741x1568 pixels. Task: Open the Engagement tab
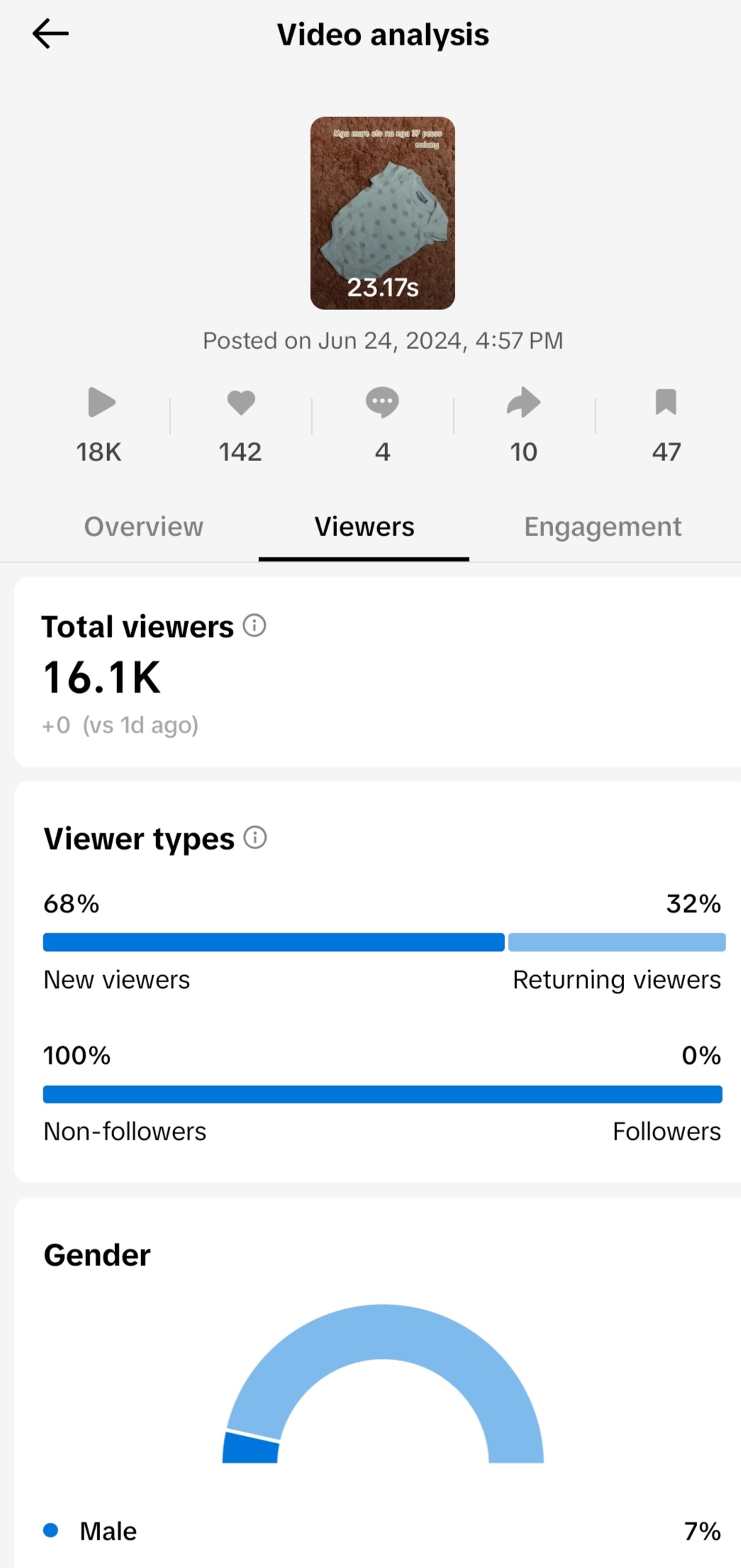tap(603, 527)
